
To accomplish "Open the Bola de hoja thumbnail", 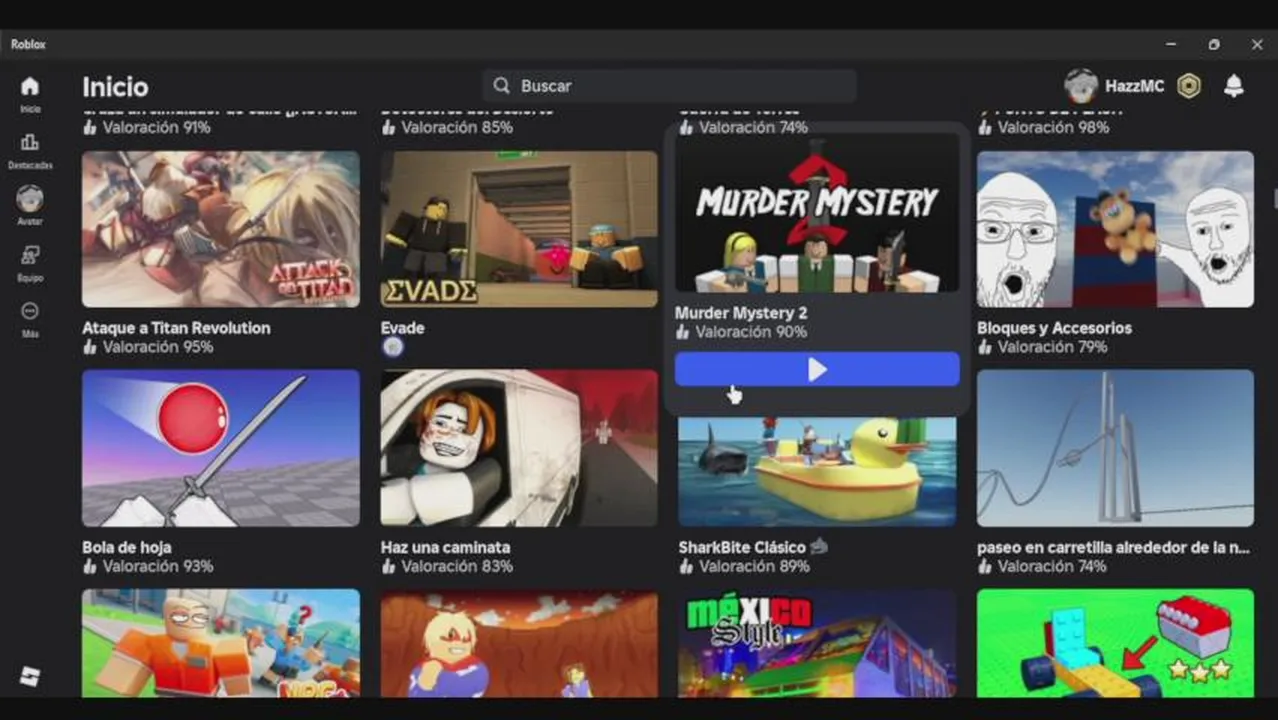I will click(221, 448).
